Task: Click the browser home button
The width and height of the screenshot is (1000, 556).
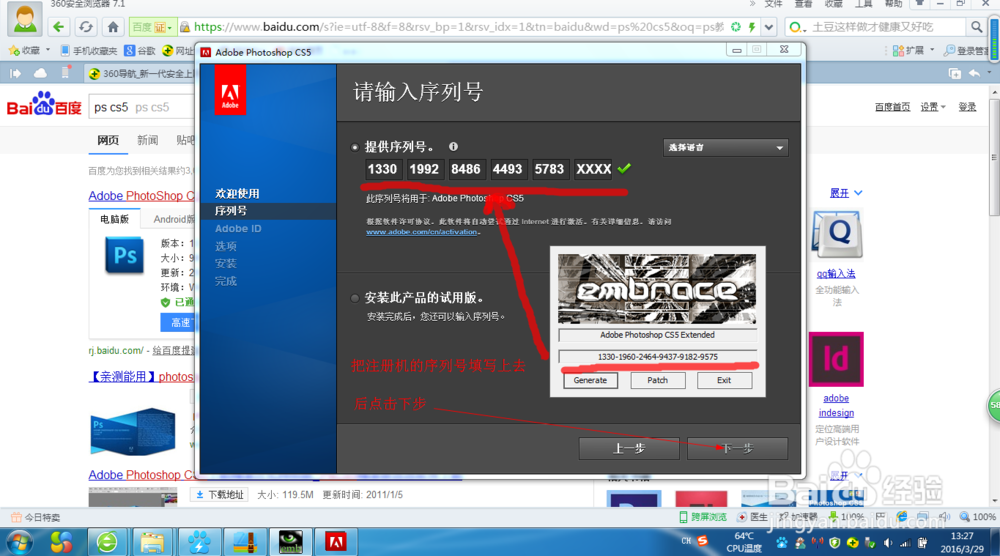Action: pos(113,27)
